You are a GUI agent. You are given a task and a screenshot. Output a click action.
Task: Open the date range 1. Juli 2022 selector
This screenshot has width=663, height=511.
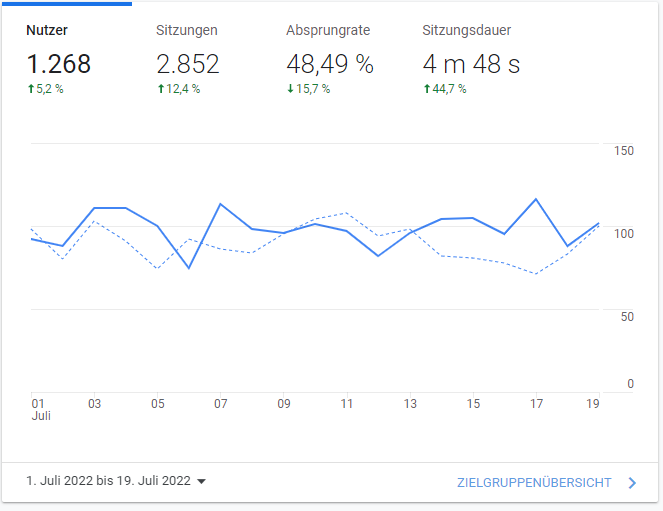point(108,481)
